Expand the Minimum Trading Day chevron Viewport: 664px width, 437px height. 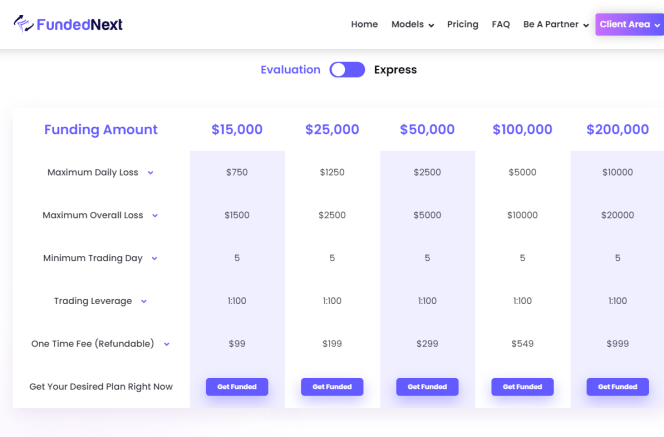[x=155, y=258]
